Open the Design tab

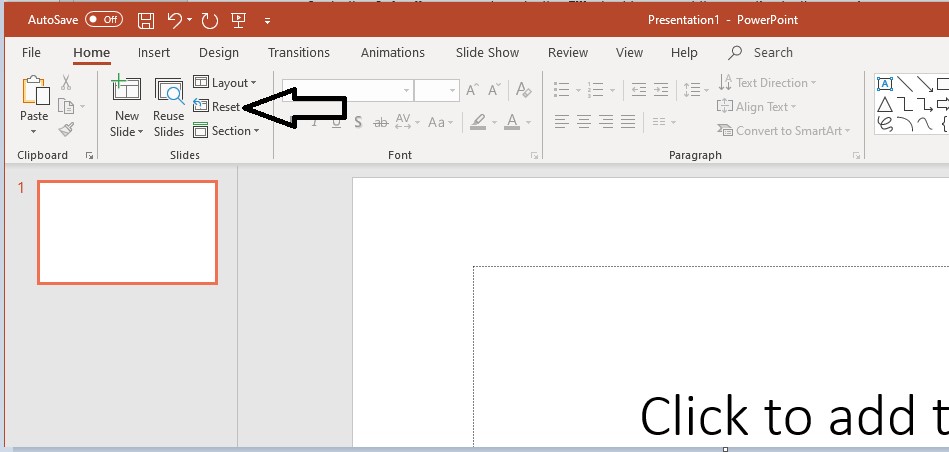click(x=218, y=53)
